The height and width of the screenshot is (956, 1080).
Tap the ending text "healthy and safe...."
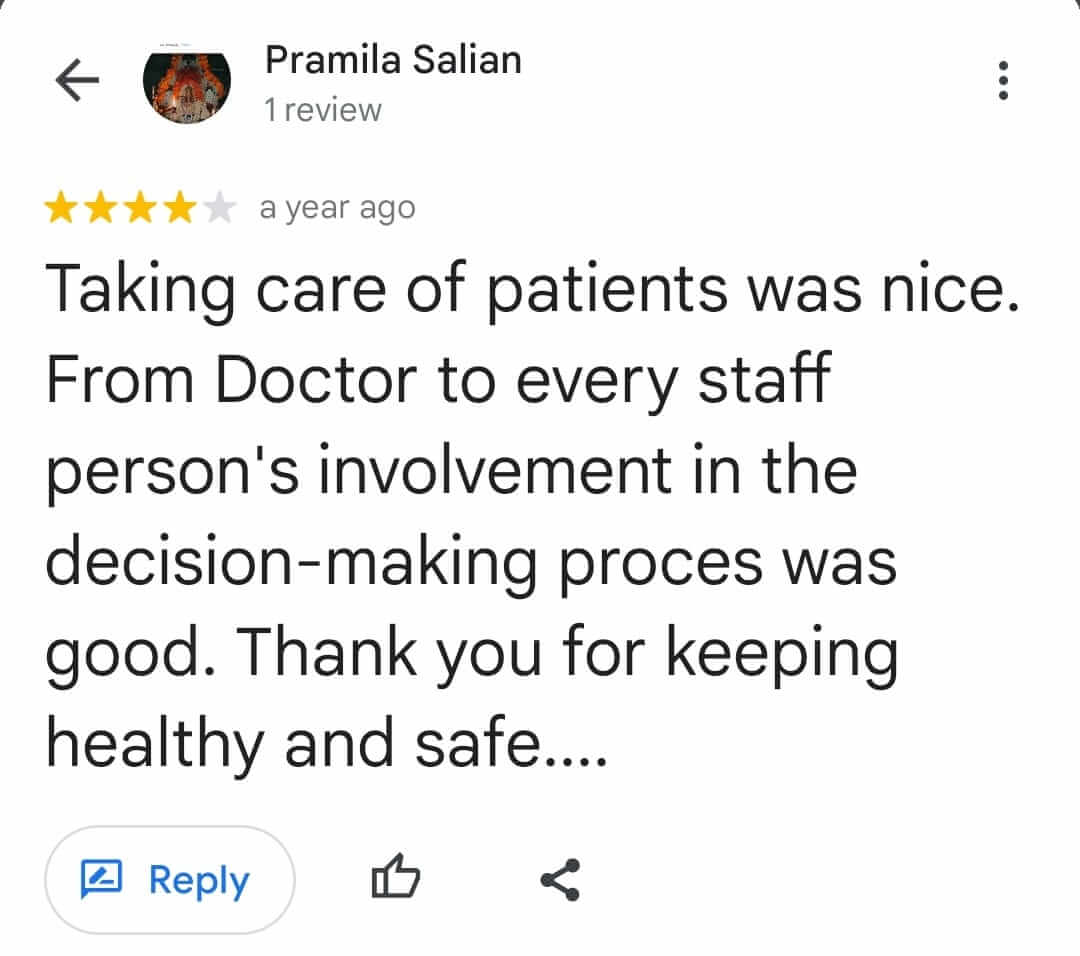click(327, 745)
